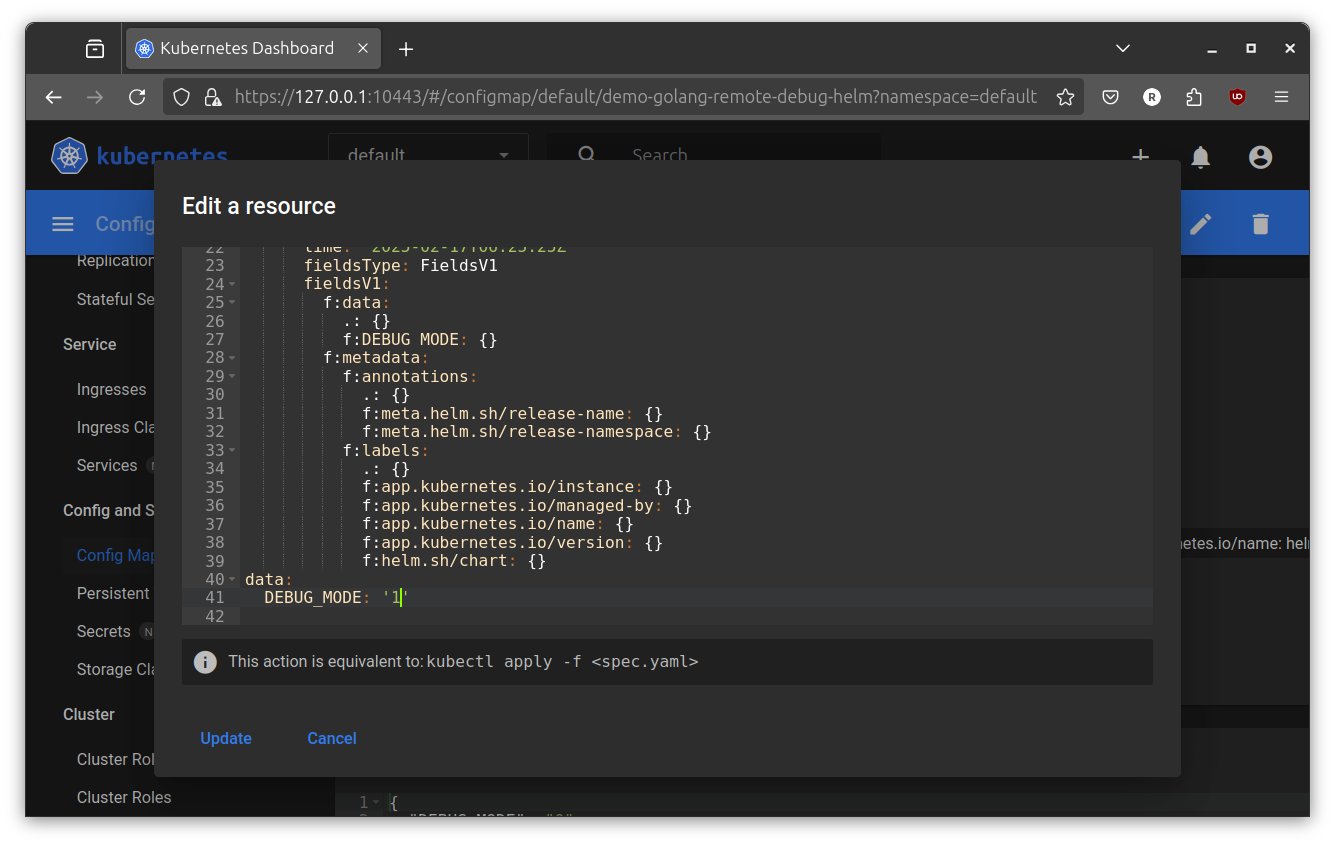Open uBlock Origin extension icon
Image resolution: width=1335 pixels, height=845 pixels.
1237,97
